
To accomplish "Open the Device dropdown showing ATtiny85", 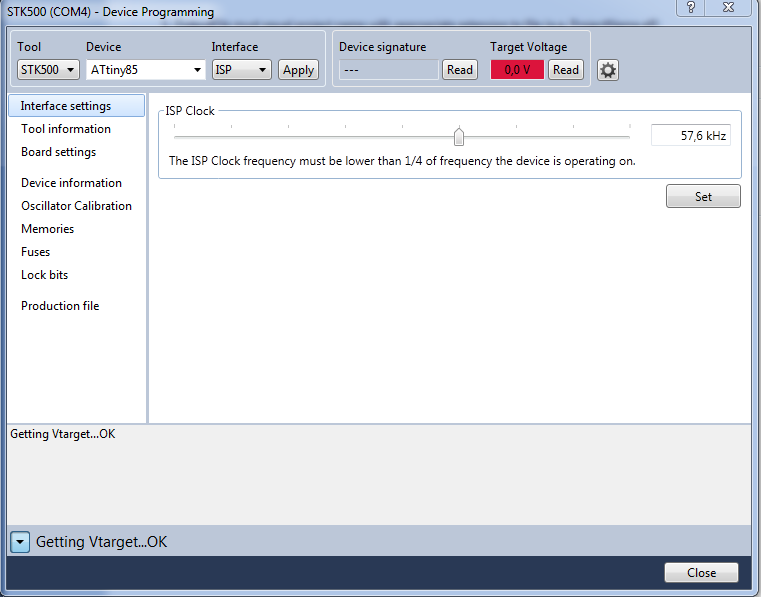I will pos(146,70).
